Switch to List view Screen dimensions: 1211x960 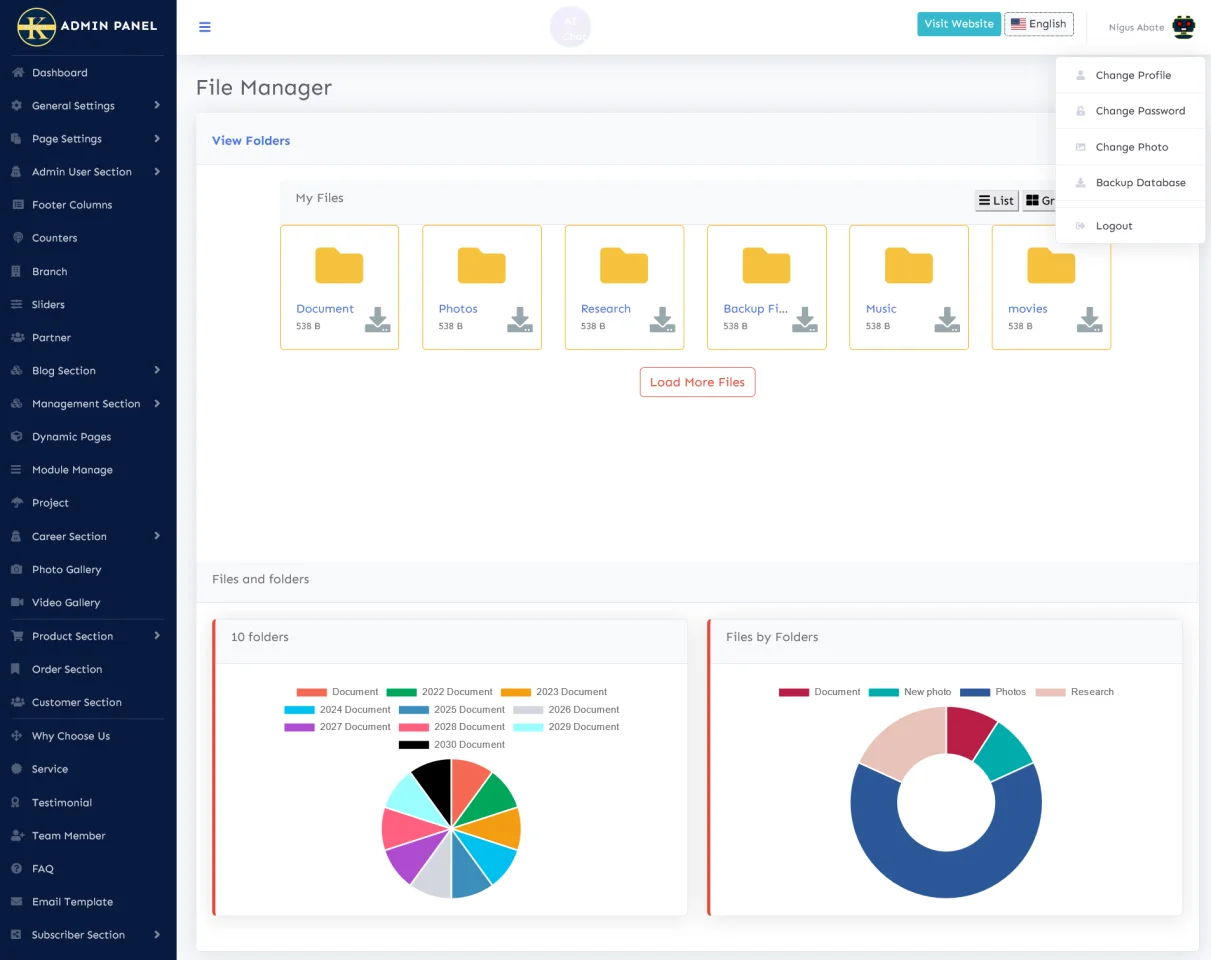pyautogui.click(x=997, y=201)
